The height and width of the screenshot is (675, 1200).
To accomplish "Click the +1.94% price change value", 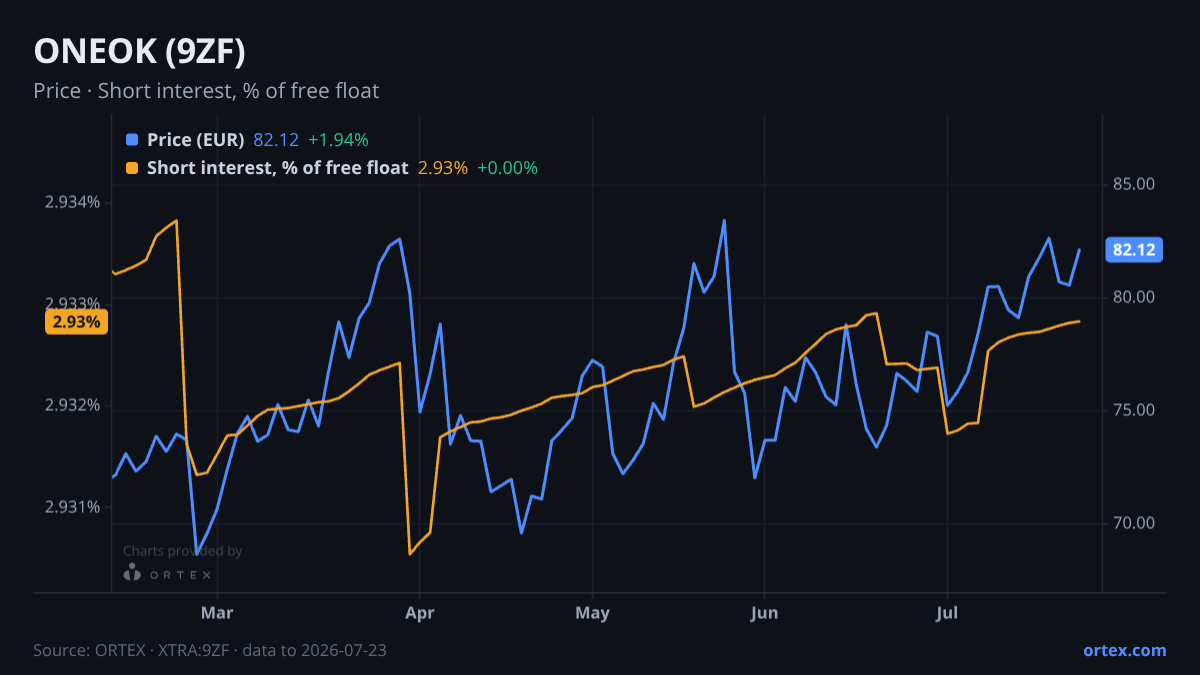I will pos(338,140).
